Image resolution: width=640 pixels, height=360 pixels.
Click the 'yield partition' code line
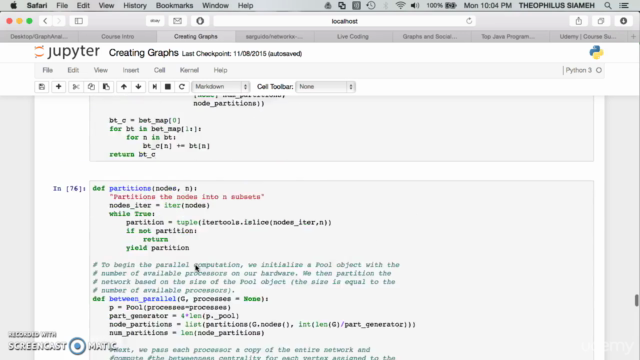click(158, 248)
